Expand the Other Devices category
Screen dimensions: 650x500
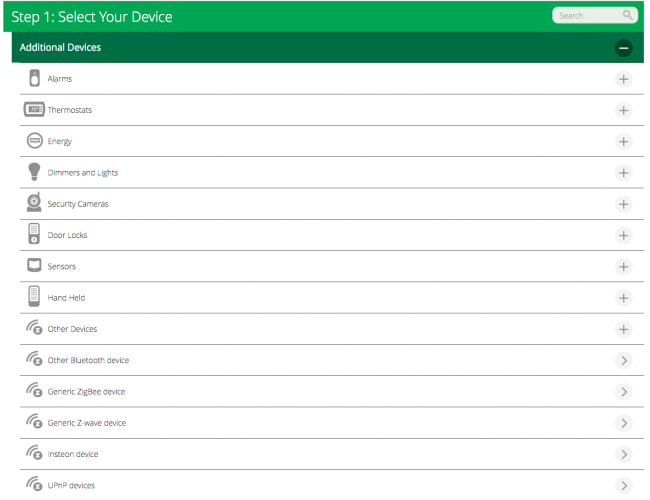[x=623, y=330]
